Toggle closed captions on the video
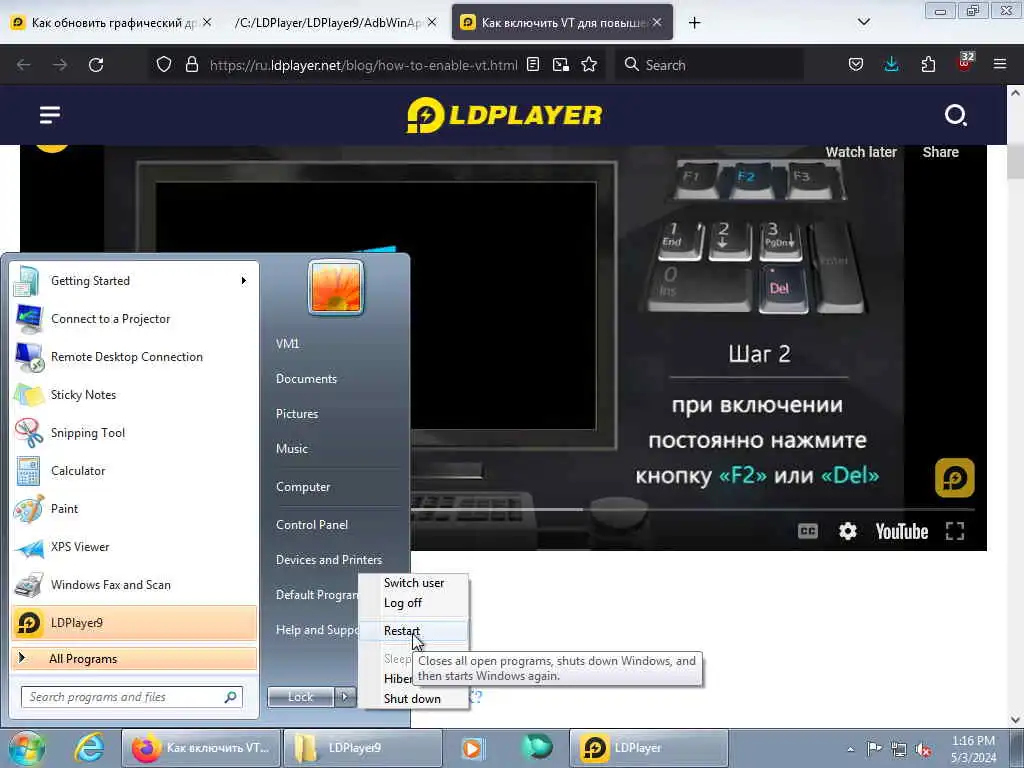The height and width of the screenshot is (768, 1024). tap(808, 531)
